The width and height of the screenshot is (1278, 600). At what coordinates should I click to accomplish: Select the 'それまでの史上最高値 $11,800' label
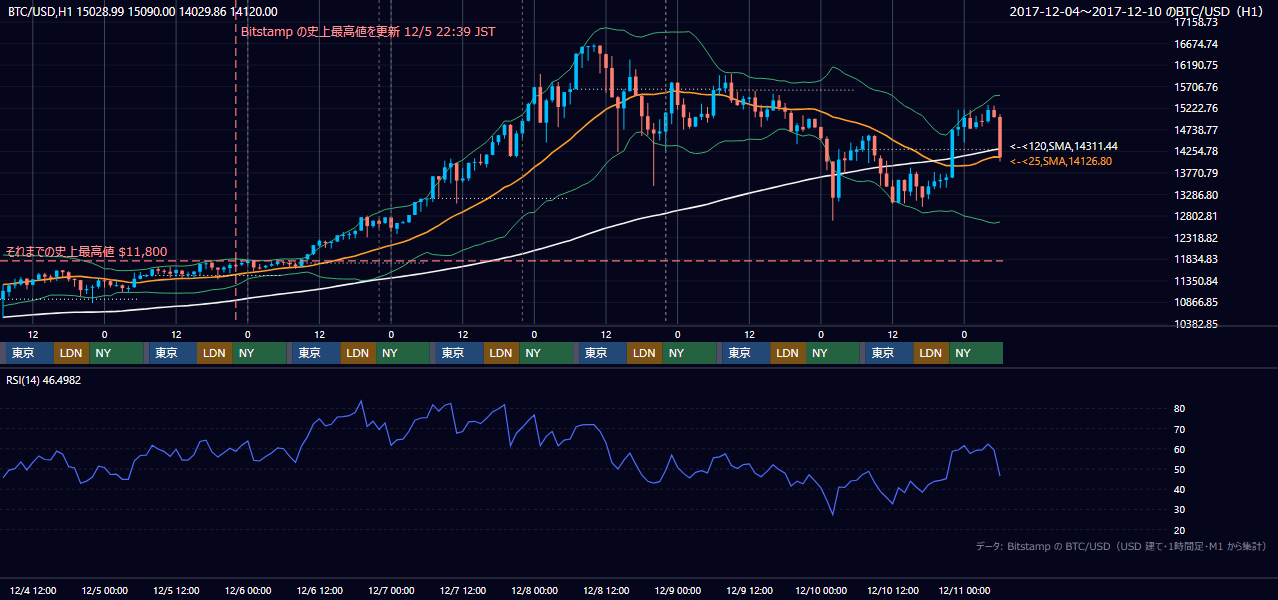[87, 252]
